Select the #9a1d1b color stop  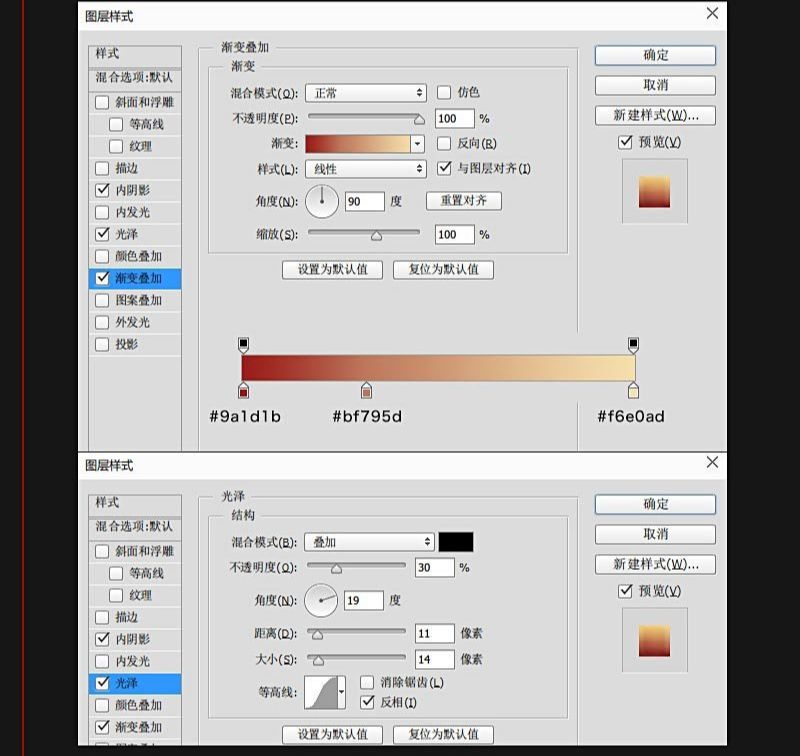pos(243,390)
